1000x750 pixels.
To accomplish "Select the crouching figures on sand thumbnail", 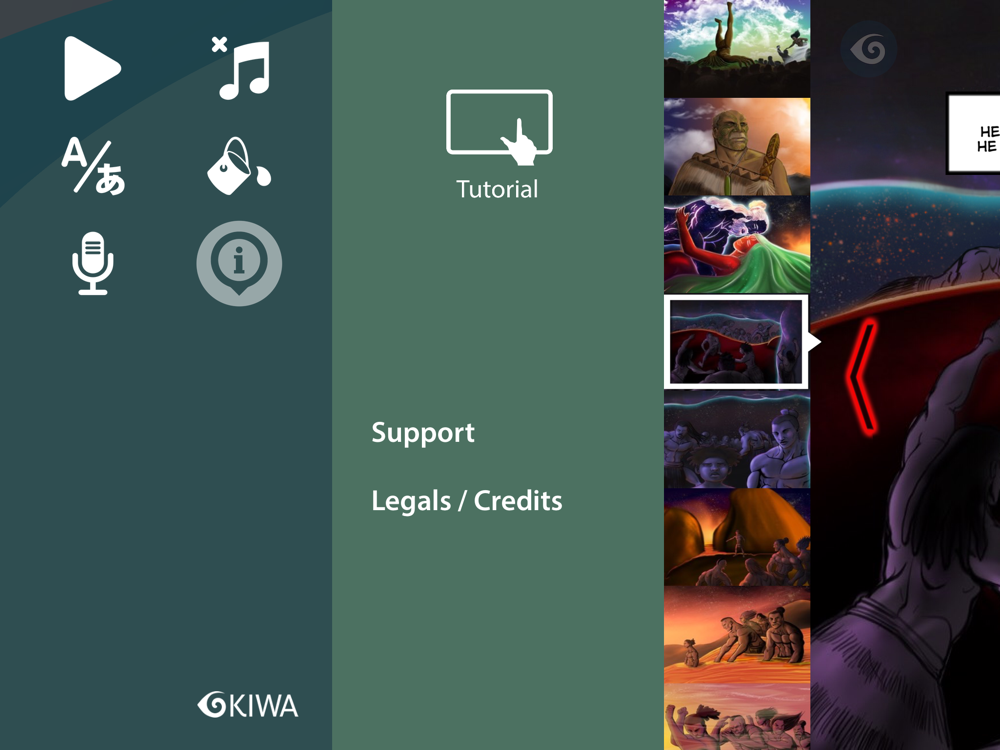I will pos(737,635).
